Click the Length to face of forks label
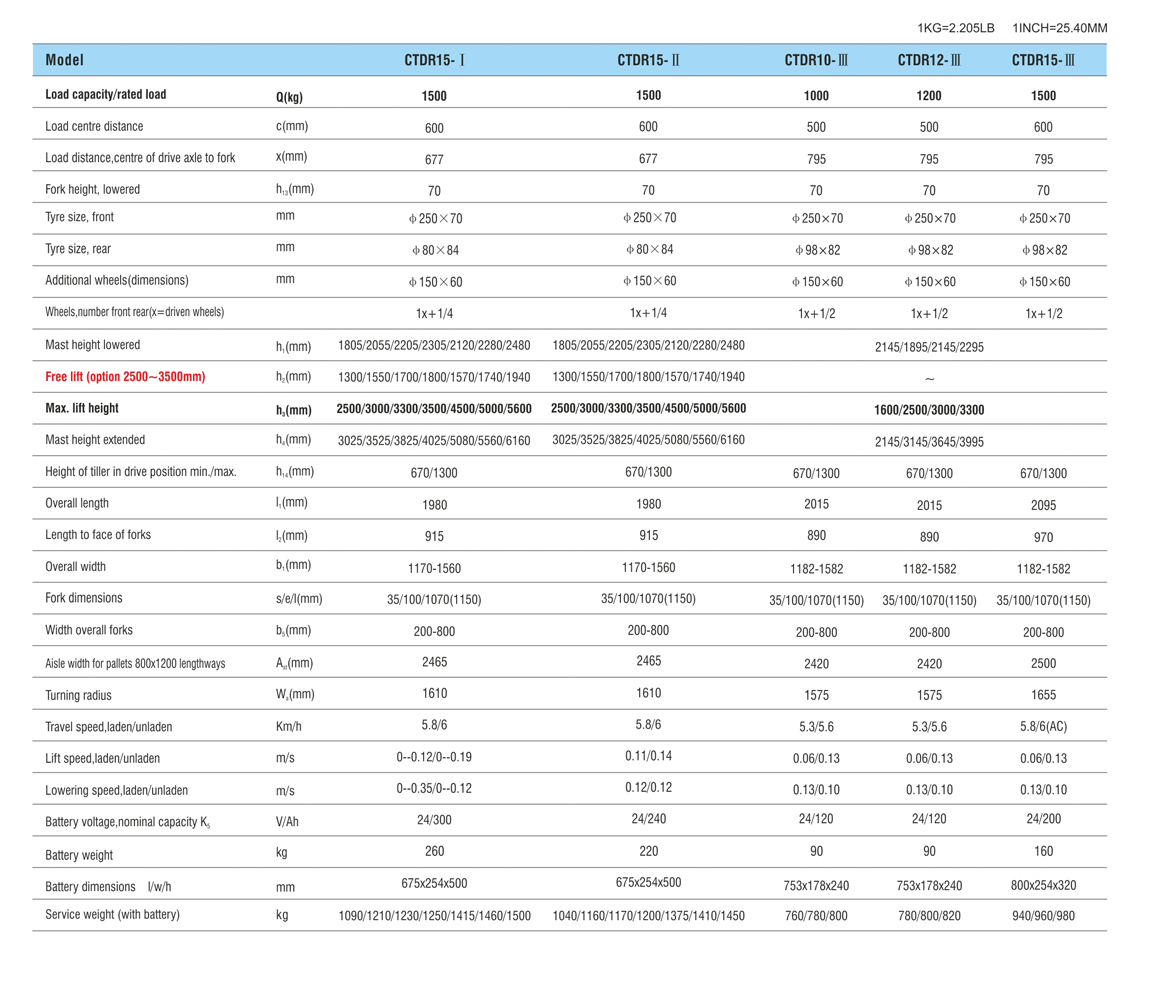 tap(98, 535)
